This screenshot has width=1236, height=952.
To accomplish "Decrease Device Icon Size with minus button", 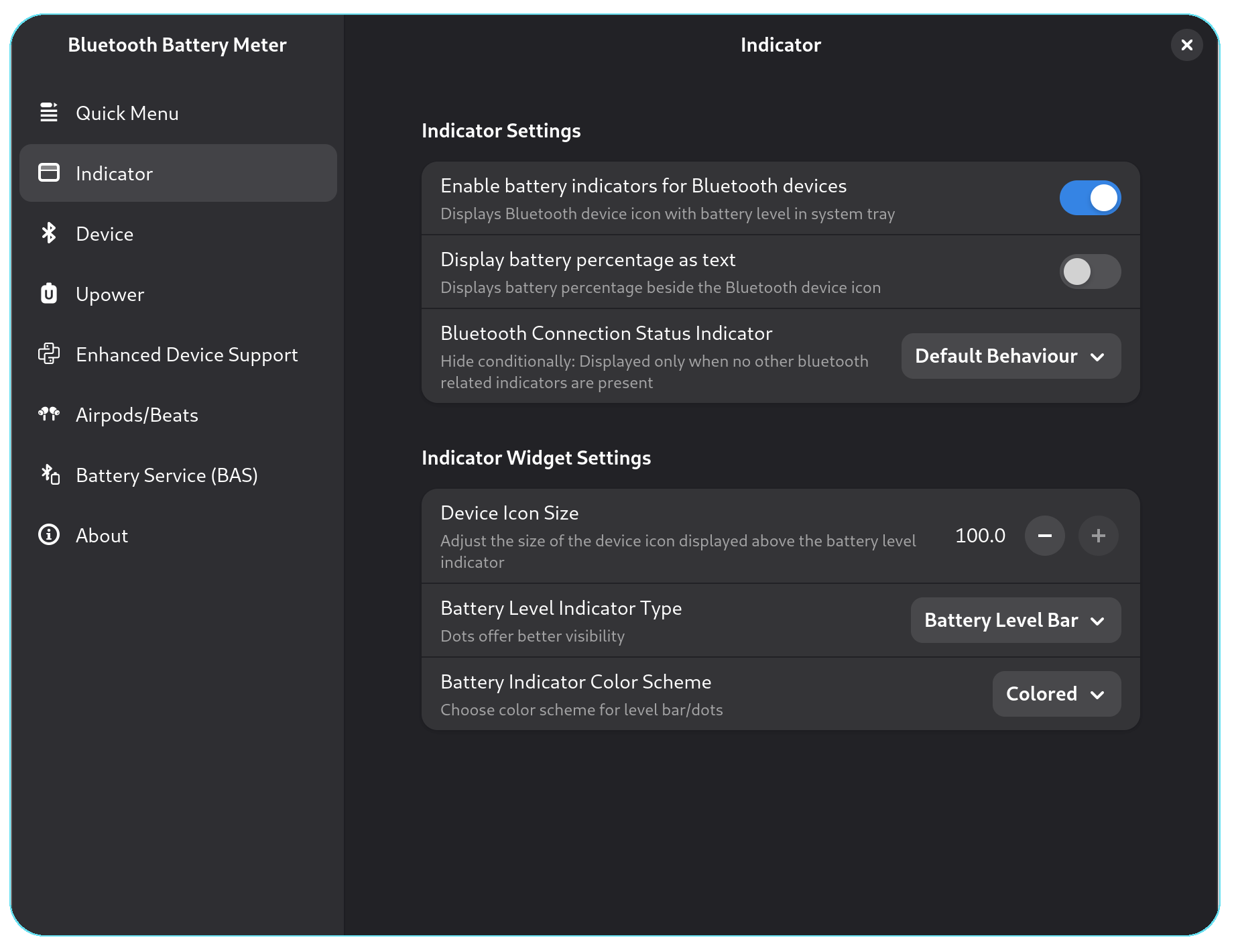I will tap(1044, 536).
